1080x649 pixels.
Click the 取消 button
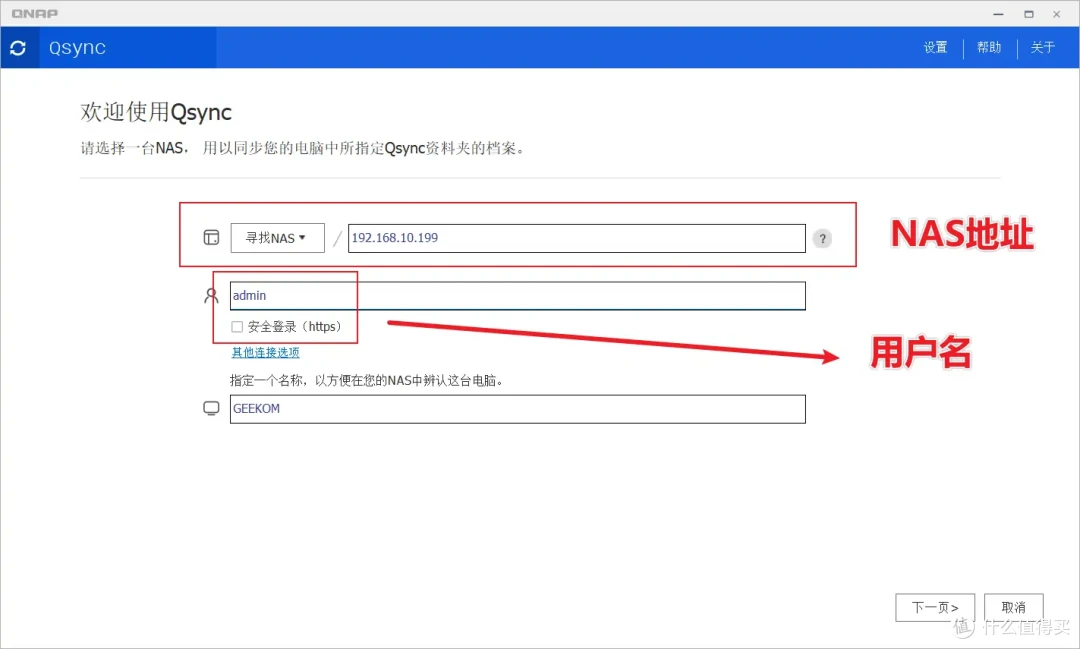[1013, 608]
